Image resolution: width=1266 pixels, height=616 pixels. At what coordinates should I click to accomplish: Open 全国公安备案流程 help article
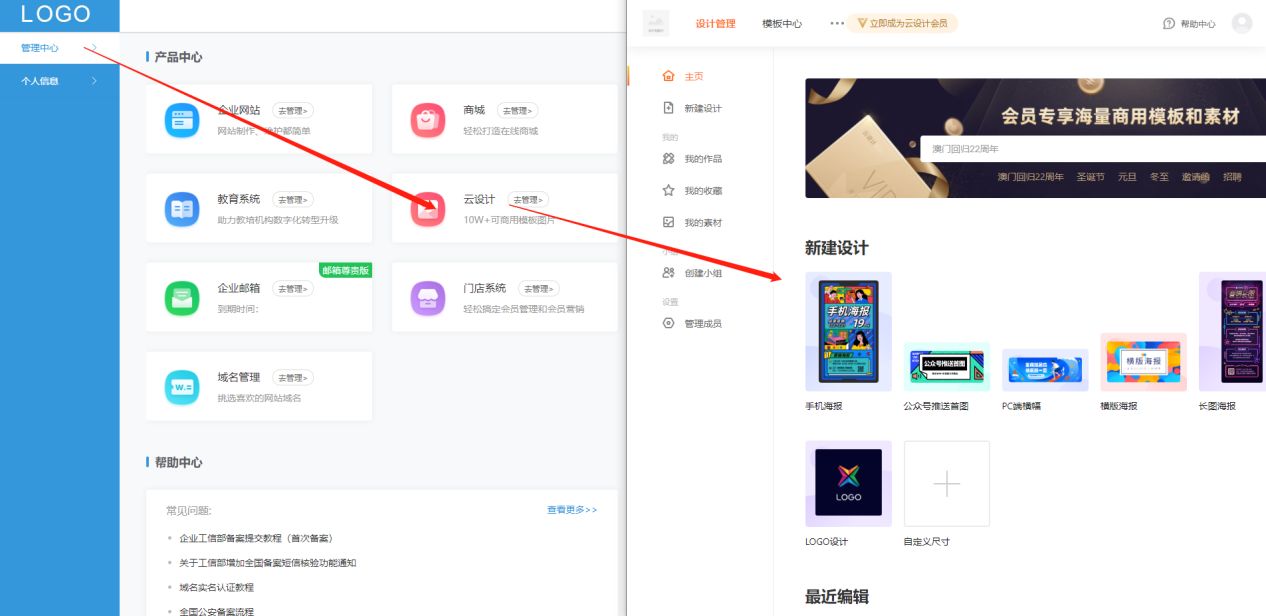[216, 611]
